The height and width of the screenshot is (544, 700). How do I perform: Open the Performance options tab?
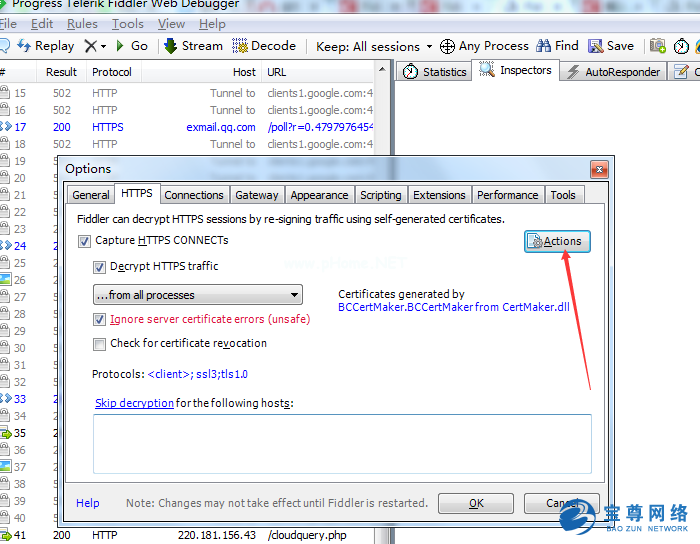click(x=508, y=195)
